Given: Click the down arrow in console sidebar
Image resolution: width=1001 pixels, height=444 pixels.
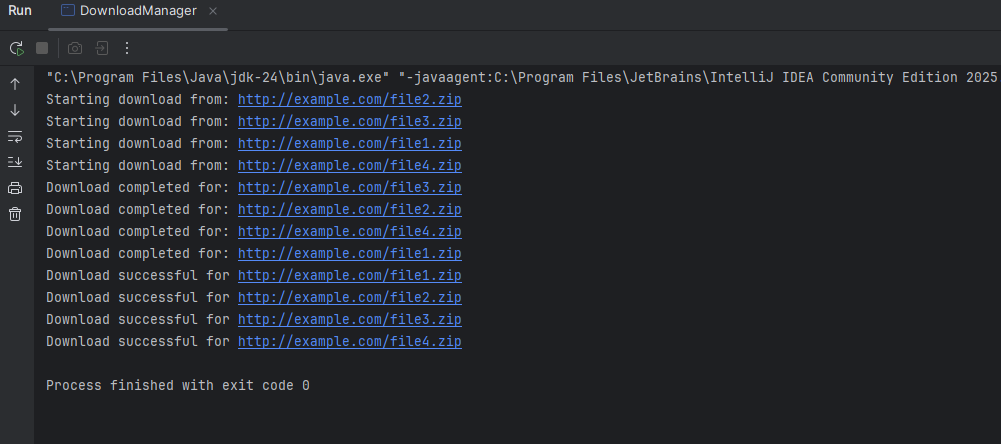Looking at the screenshot, I should [15, 110].
